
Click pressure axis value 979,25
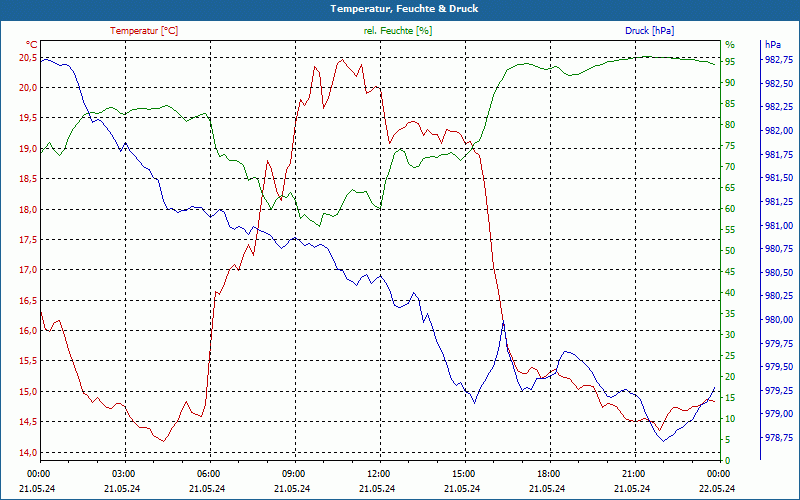pos(779,390)
